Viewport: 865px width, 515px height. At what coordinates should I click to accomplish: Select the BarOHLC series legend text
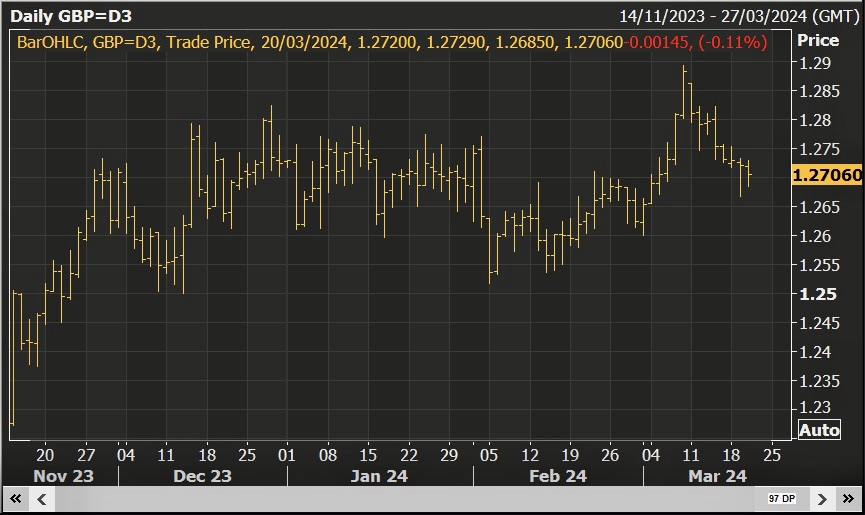tap(49, 42)
